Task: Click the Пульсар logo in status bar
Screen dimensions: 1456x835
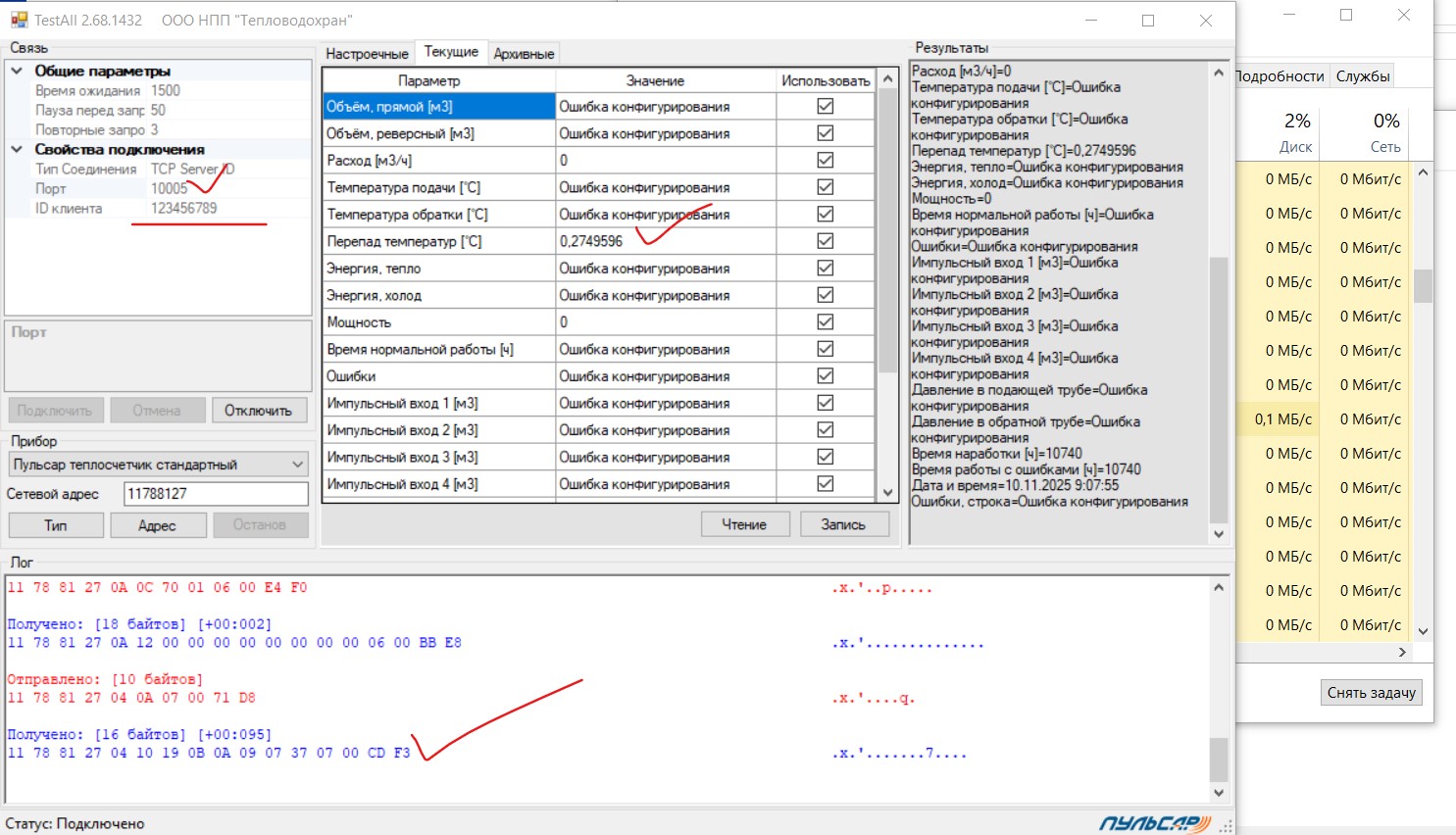Action: (x=1154, y=824)
